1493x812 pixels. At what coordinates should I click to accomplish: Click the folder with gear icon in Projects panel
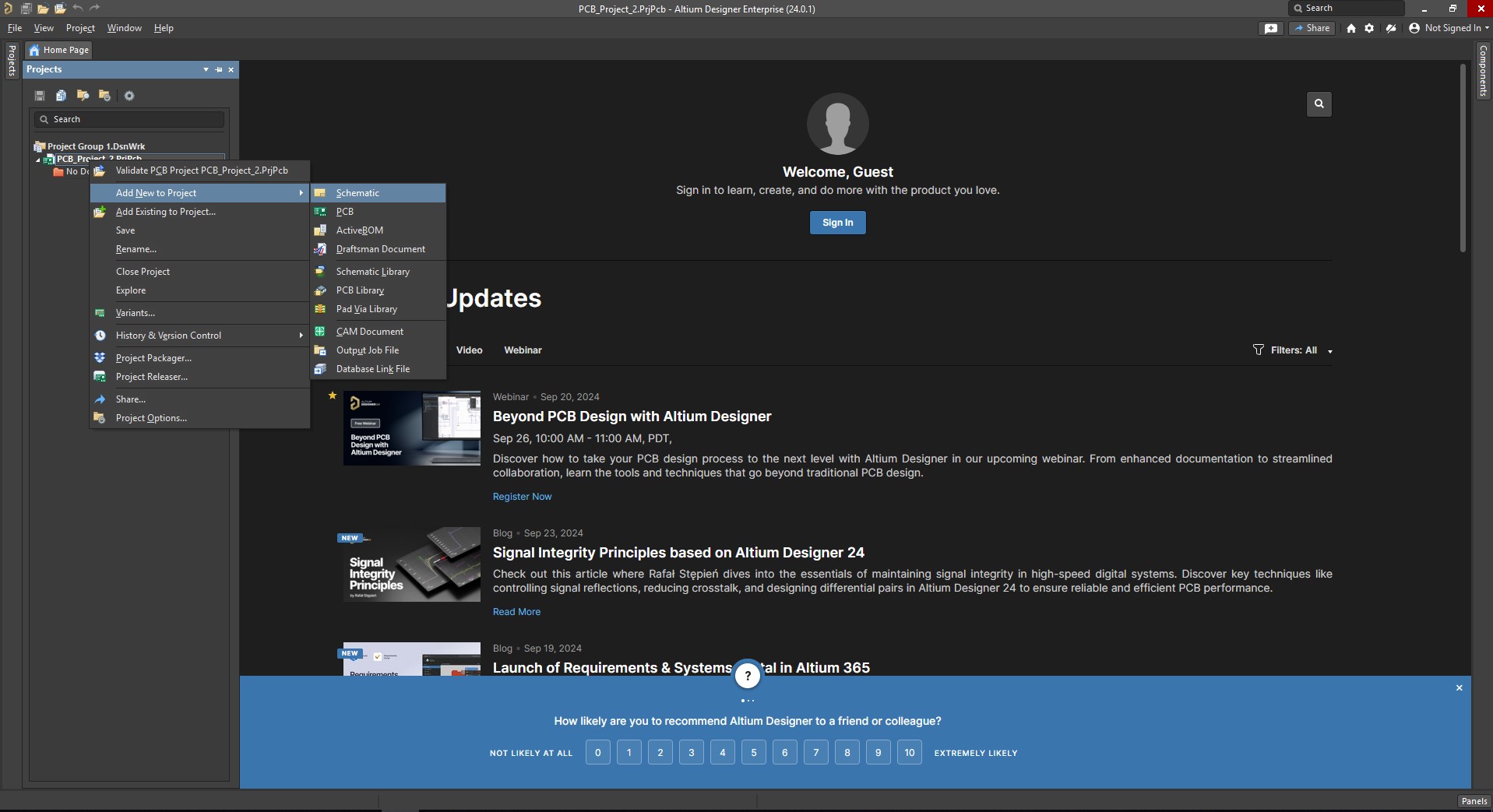(x=104, y=96)
